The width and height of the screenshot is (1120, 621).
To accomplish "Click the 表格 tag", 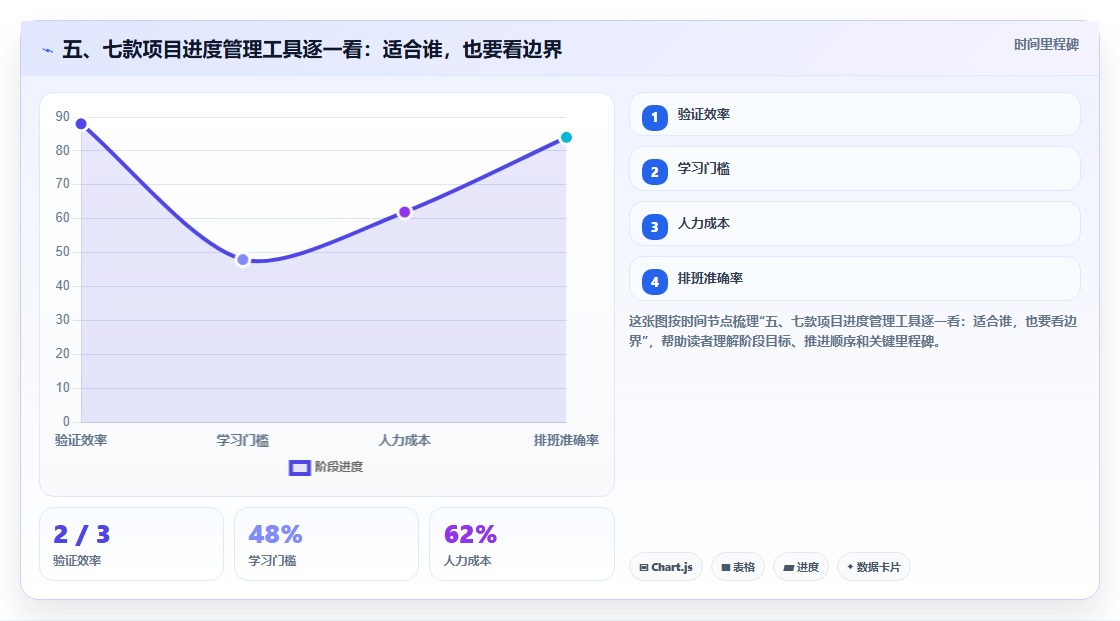I will [738, 567].
